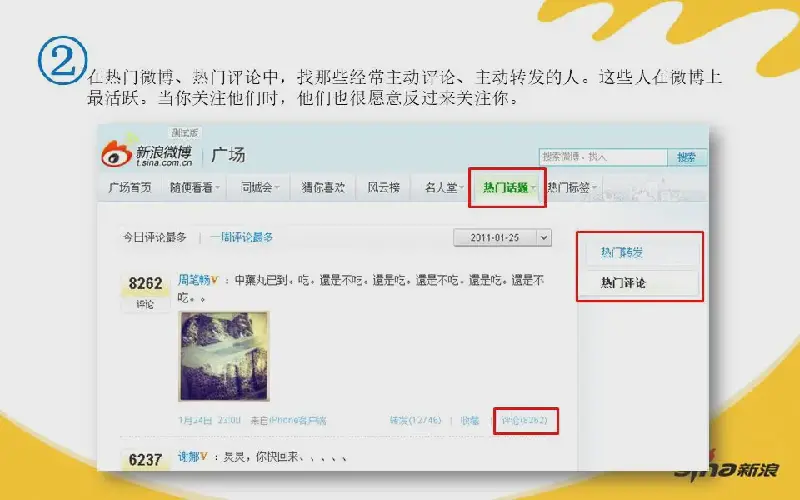This screenshot has width=800, height=500.
Task: Switch to 一周评论最多 view
Action: click(241, 237)
